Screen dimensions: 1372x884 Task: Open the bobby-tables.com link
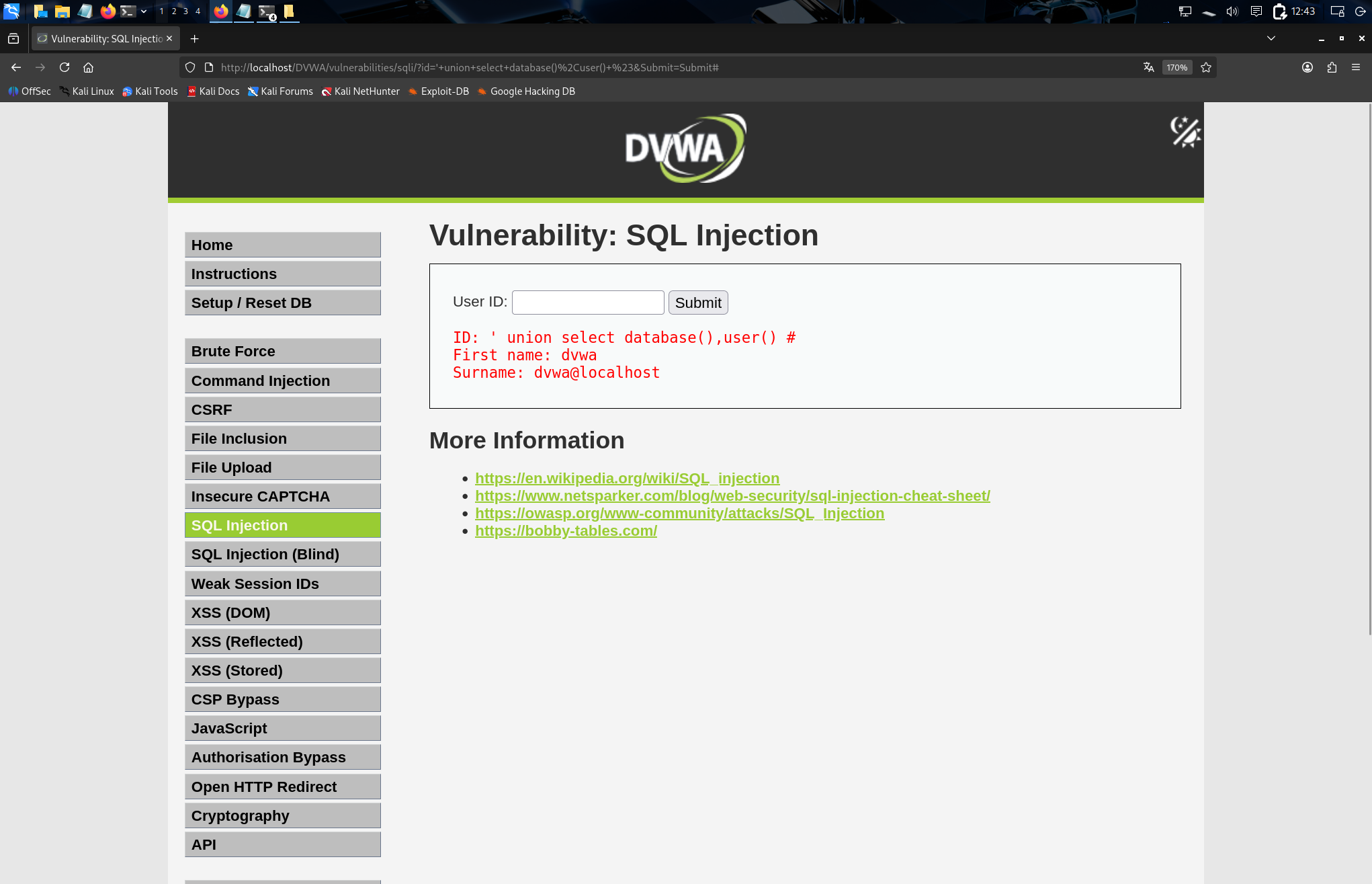click(566, 530)
